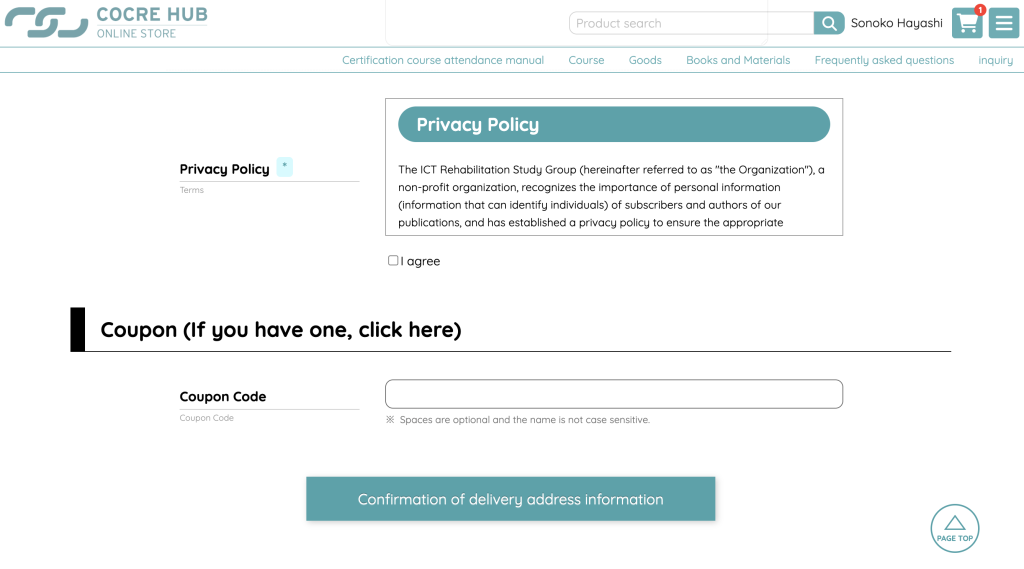Click the Privacy Policy text box
This screenshot has width=1024, height=569.
[x=613, y=196]
